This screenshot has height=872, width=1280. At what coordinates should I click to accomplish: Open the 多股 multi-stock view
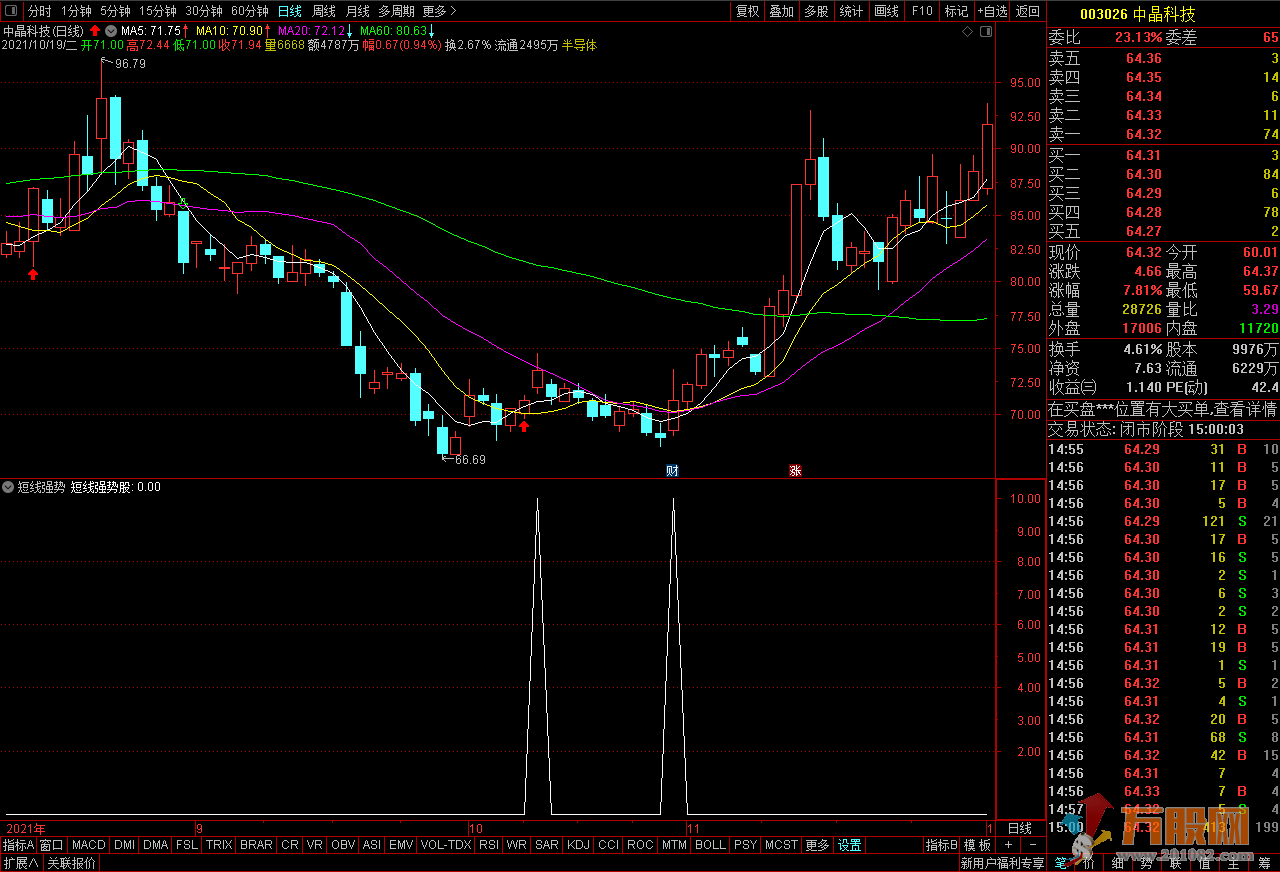(817, 11)
